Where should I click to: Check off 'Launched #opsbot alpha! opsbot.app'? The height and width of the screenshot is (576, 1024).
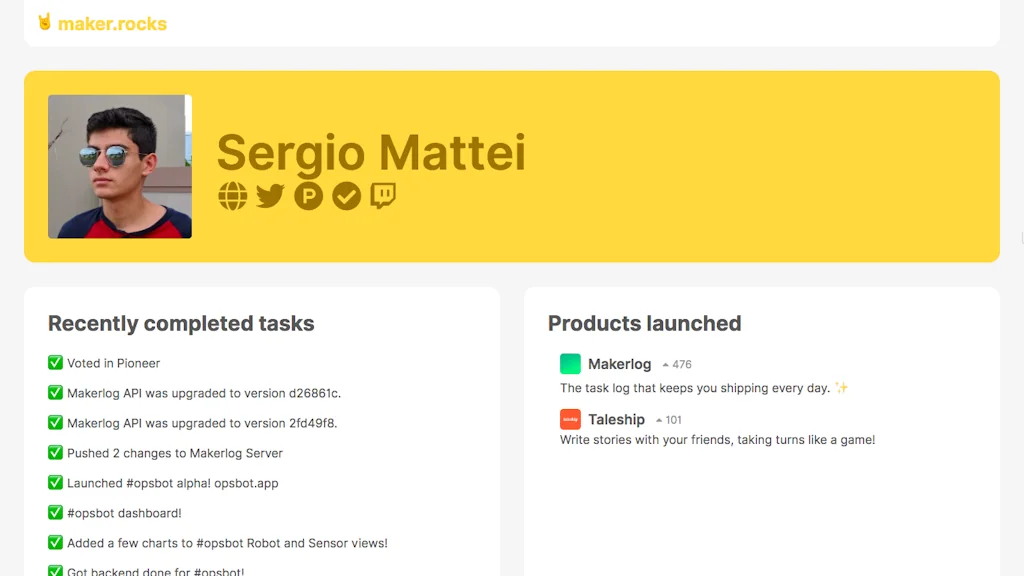tap(55, 483)
